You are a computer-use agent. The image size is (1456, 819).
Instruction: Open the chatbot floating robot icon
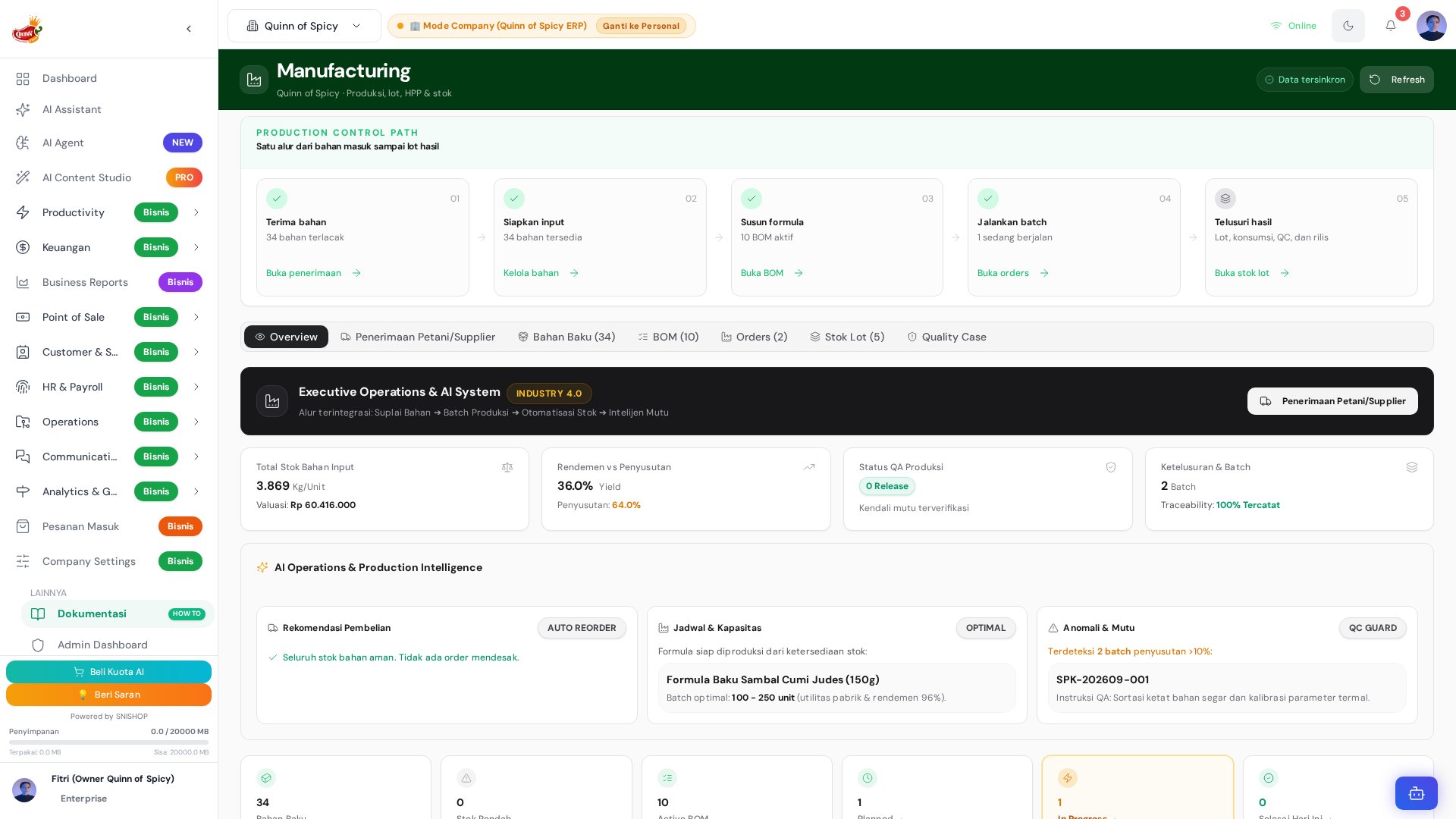click(1417, 793)
